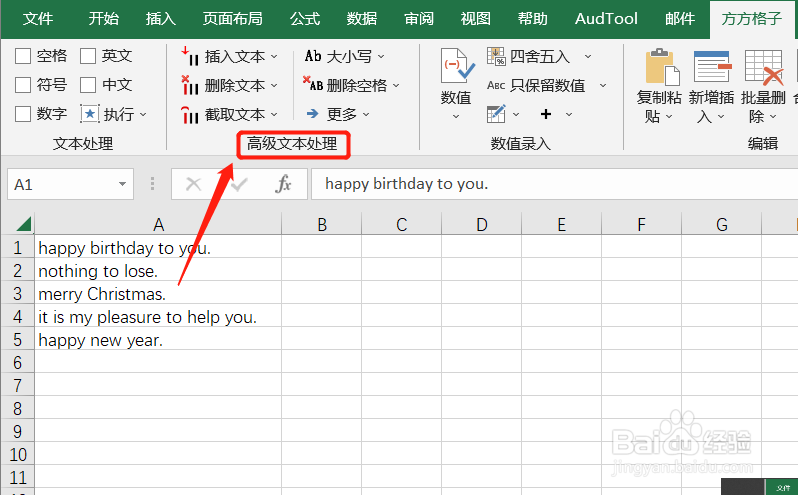Select row 3 header
798x495 pixels.
17,294
